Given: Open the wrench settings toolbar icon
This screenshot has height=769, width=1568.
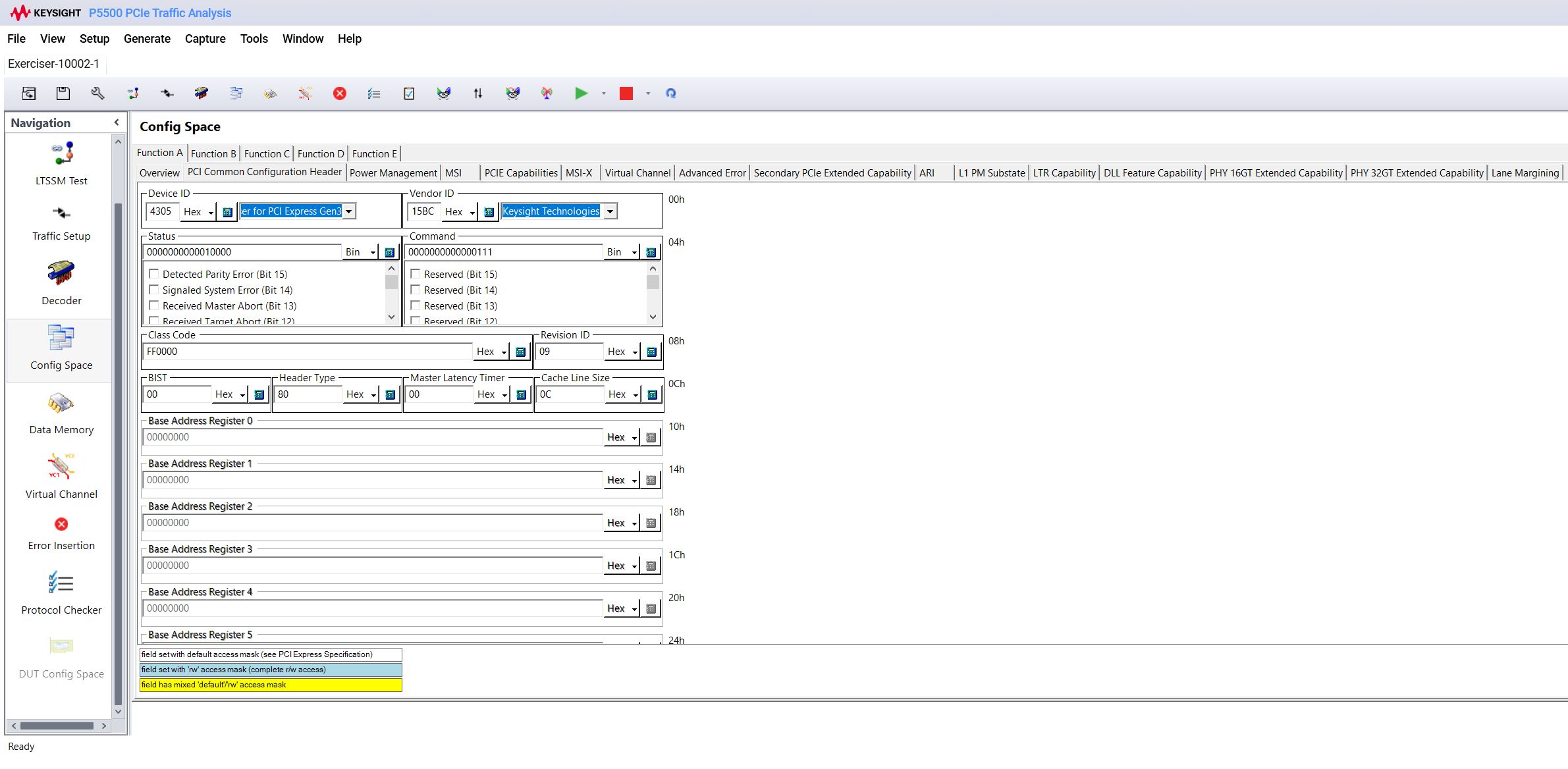Looking at the screenshot, I should (97, 93).
